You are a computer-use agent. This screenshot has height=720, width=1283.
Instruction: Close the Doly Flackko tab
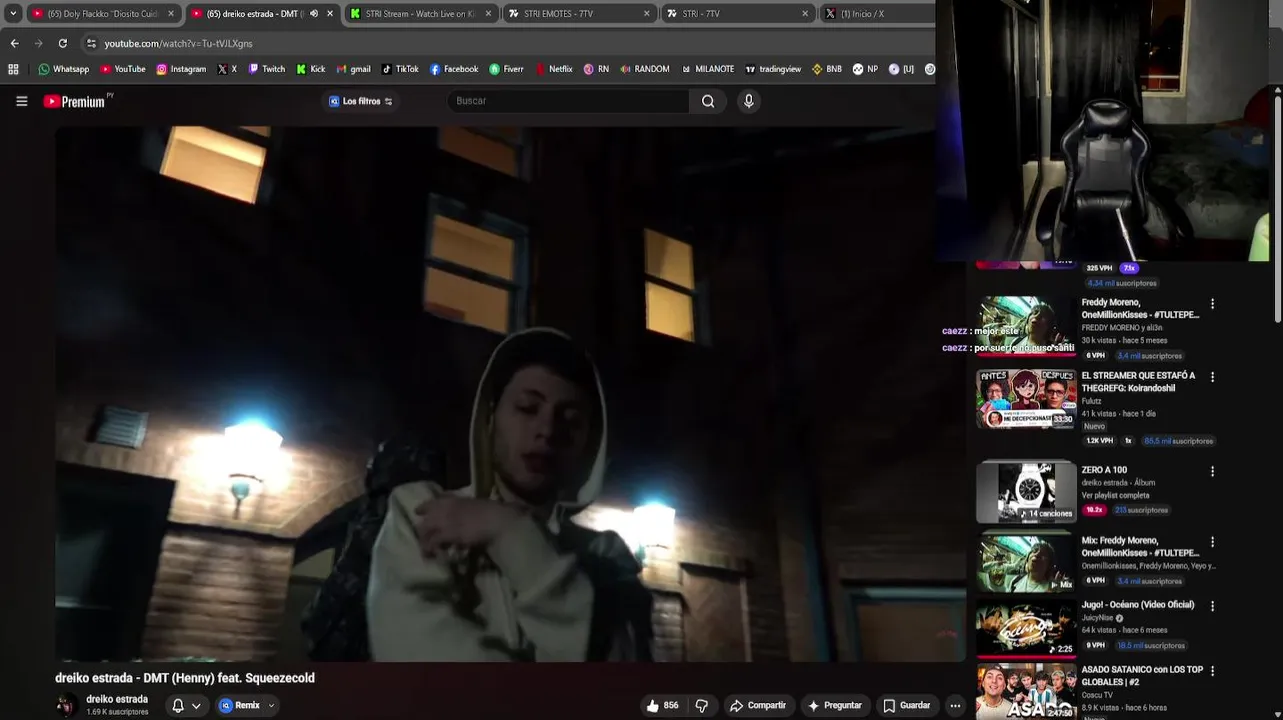click(171, 14)
